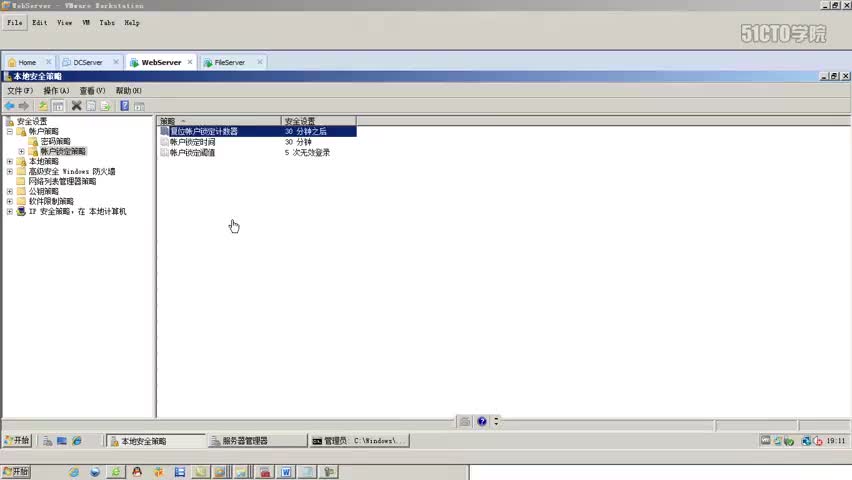
Task: Click the Up one level folder icon
Action: click(43, 106)
